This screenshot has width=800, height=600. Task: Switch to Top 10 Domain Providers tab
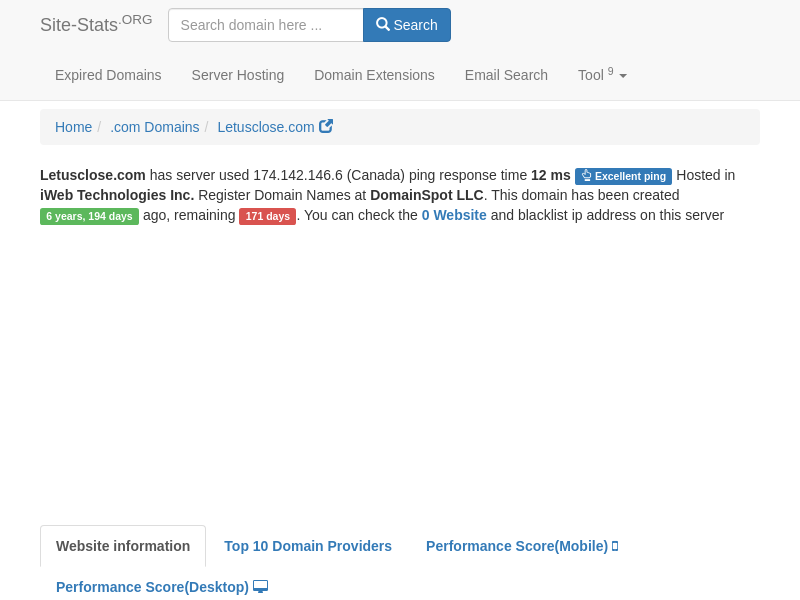click(308, 546)
